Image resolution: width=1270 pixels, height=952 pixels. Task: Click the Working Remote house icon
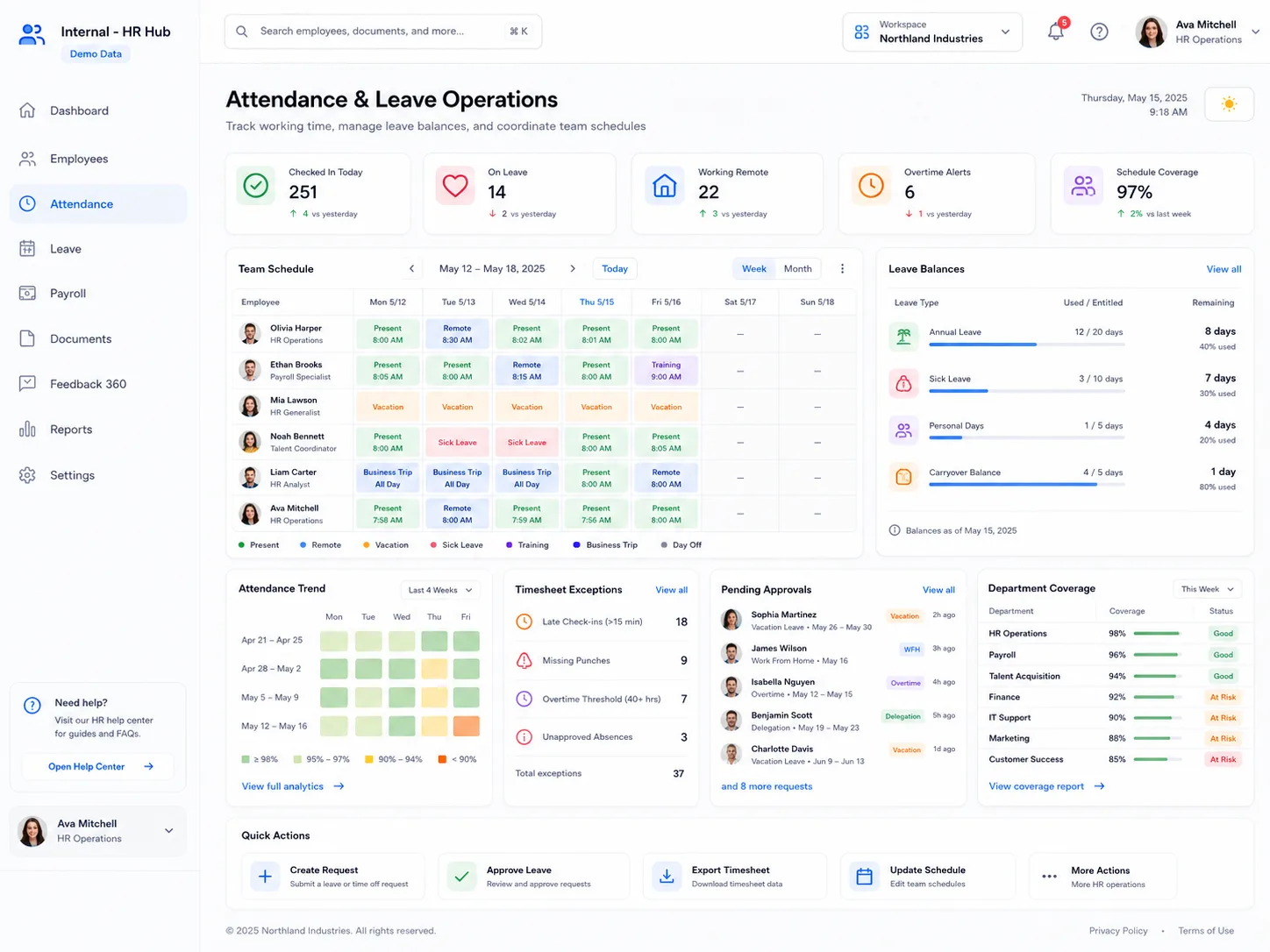665,186
